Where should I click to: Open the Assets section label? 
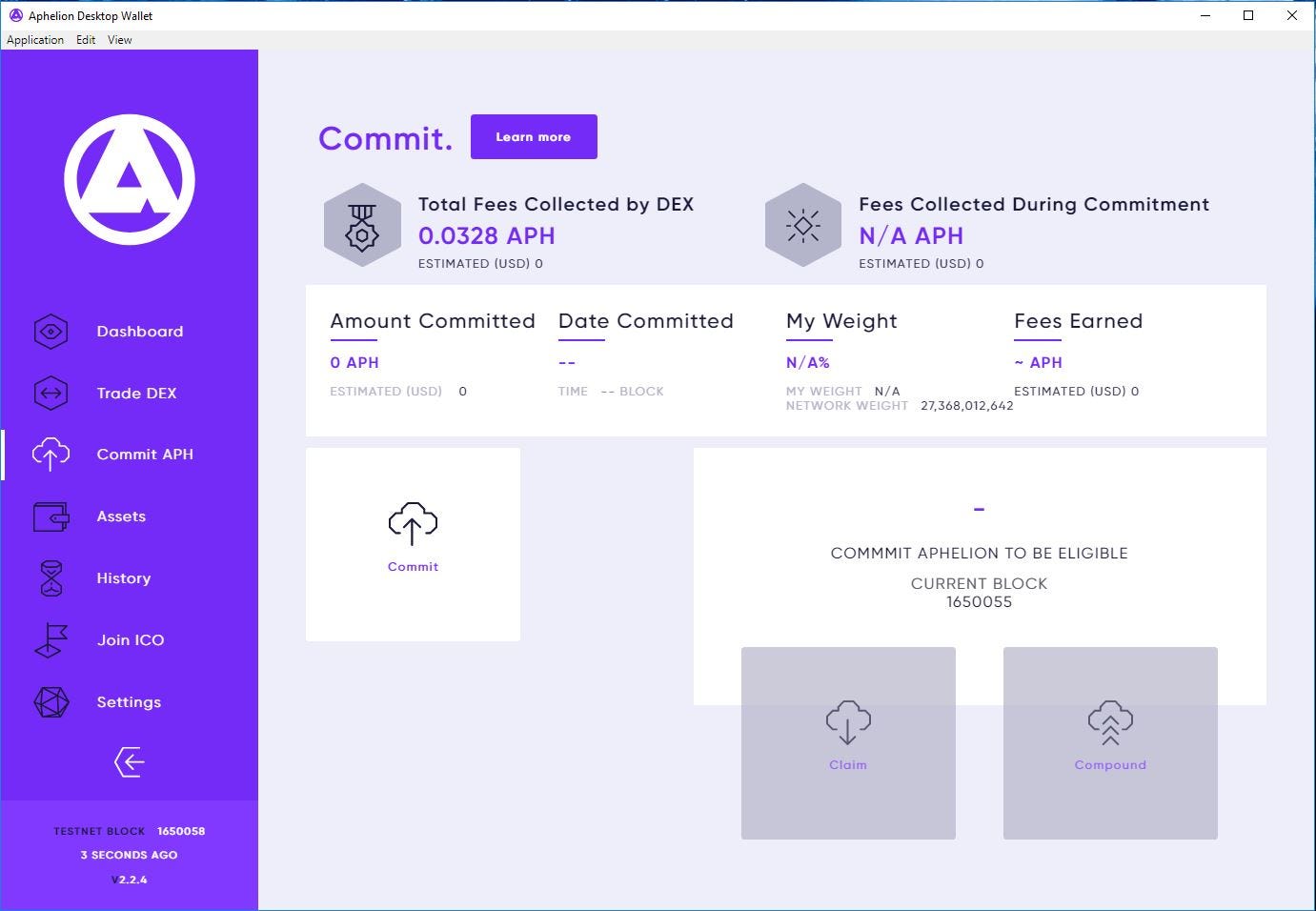(x=121, y=516)
